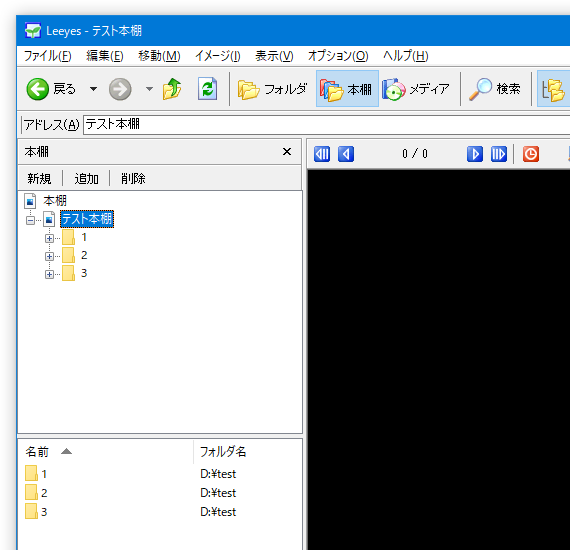Close the 本棚 side panel
This screenshot has height=550, width=570.
coord(287,152)
